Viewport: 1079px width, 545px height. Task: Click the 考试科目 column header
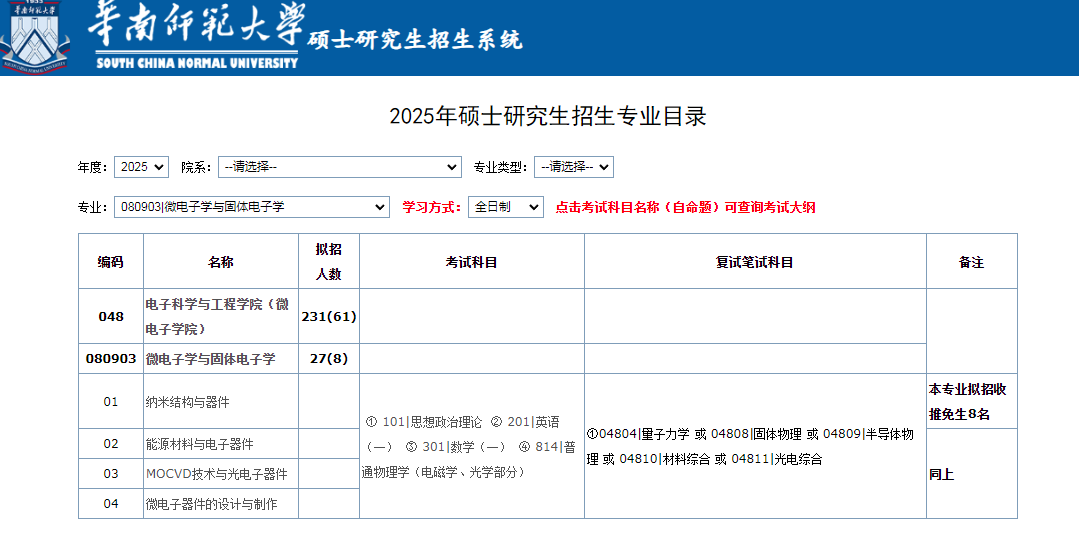click(x=471, y=261)
